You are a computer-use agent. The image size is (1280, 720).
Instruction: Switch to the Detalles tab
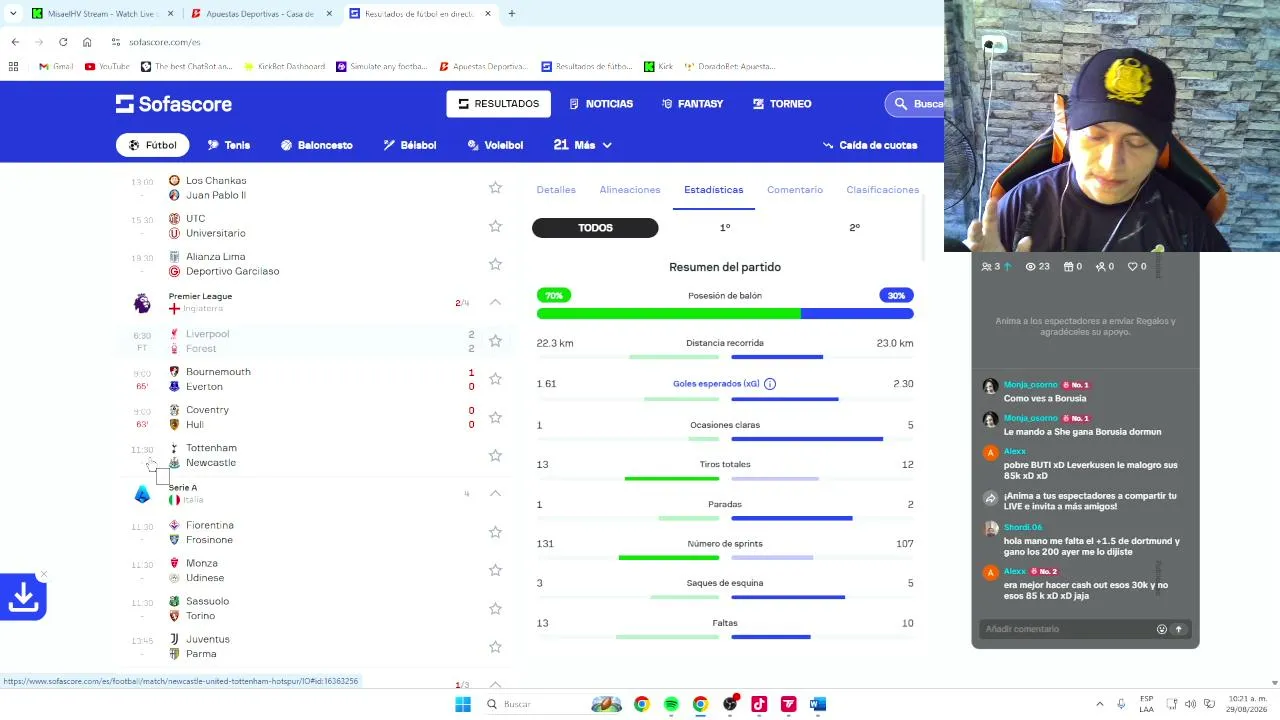pos(556,190)
